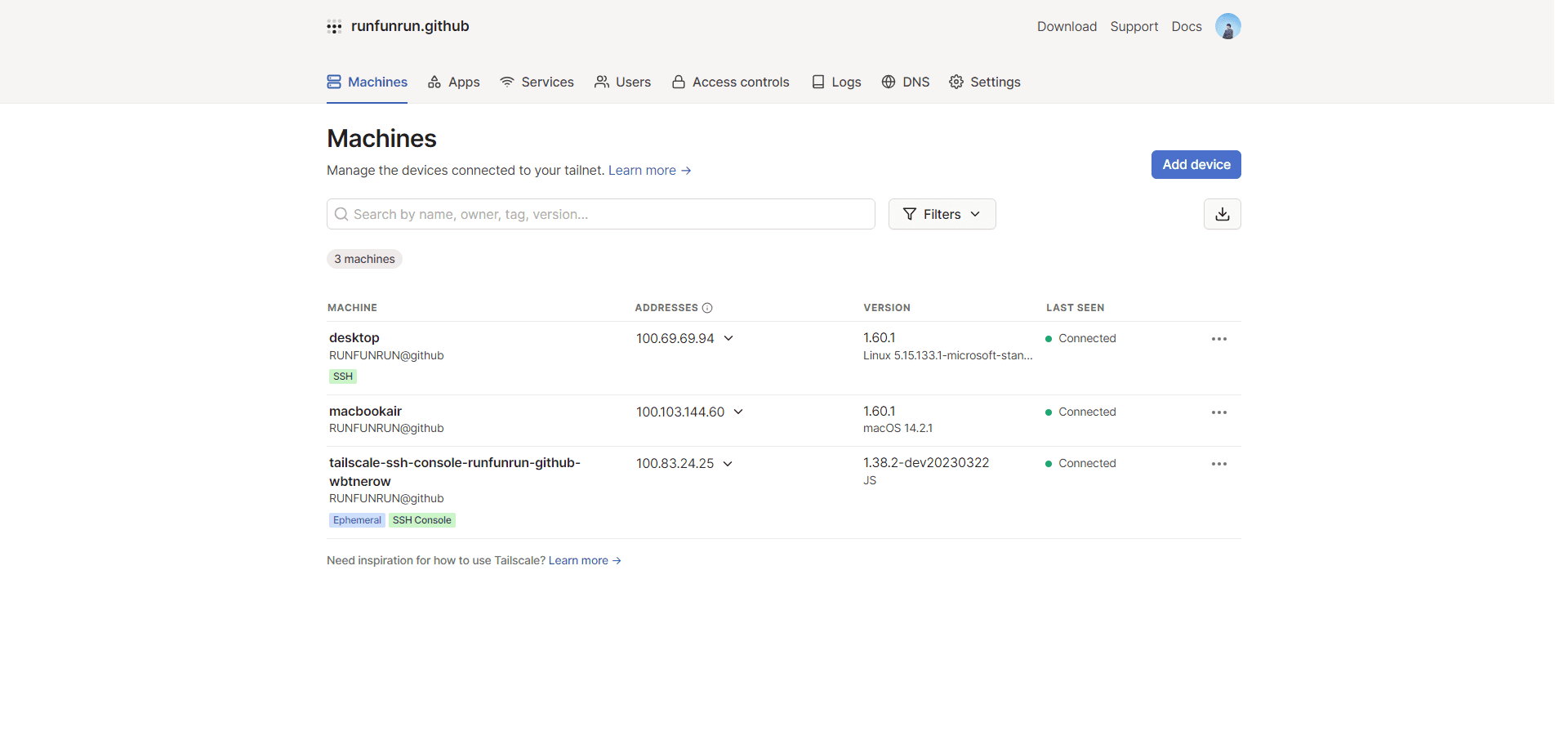Open the macbookair machine's three-dot menu
The width and height of the screenshot is (1568, 744).
click(x=1218, y=412)
